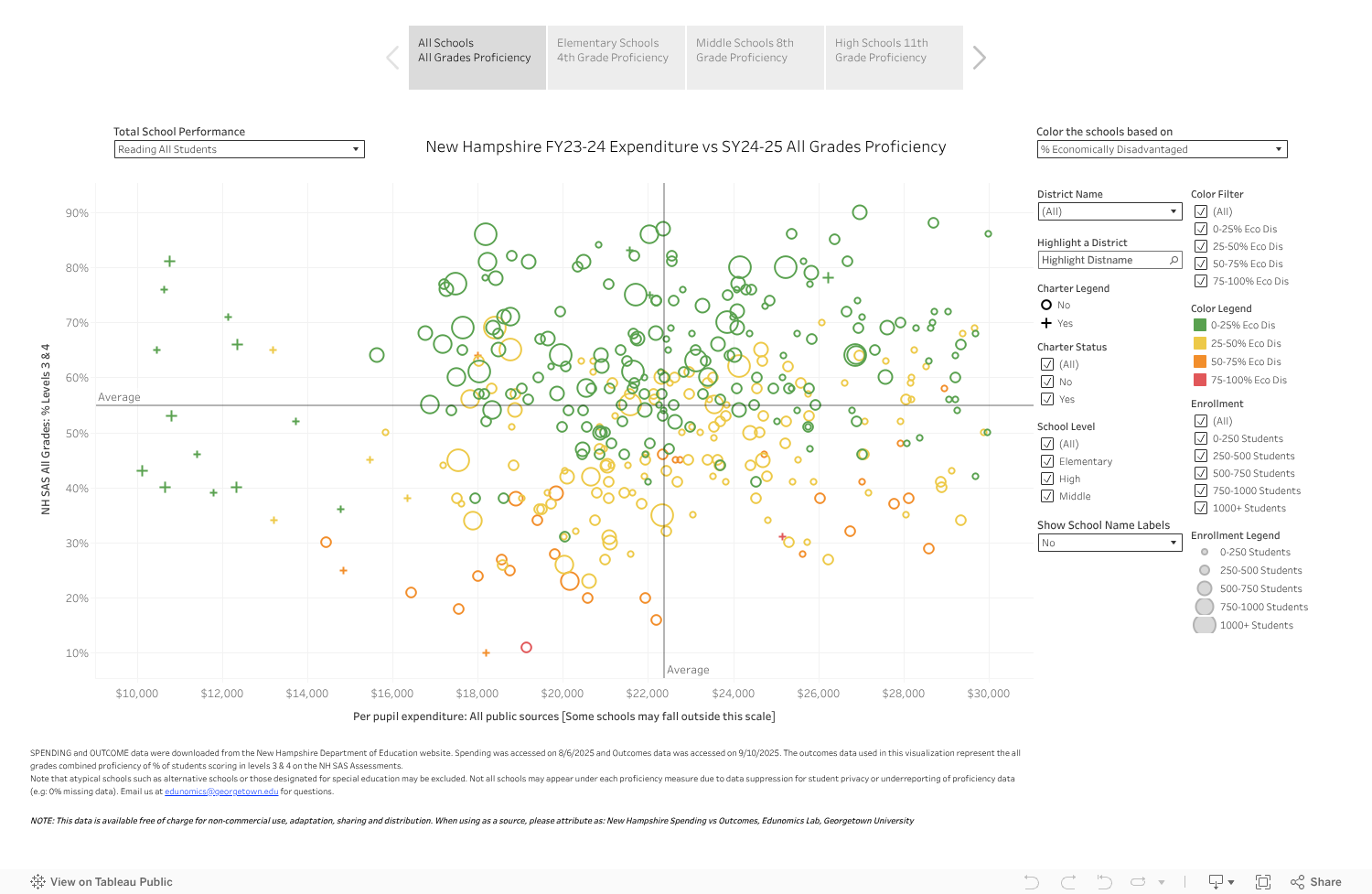Viewport: 1372px width, 894px height.
Task: Open the edunomics@georgetown.edu email link
Action: pos(220,791)
